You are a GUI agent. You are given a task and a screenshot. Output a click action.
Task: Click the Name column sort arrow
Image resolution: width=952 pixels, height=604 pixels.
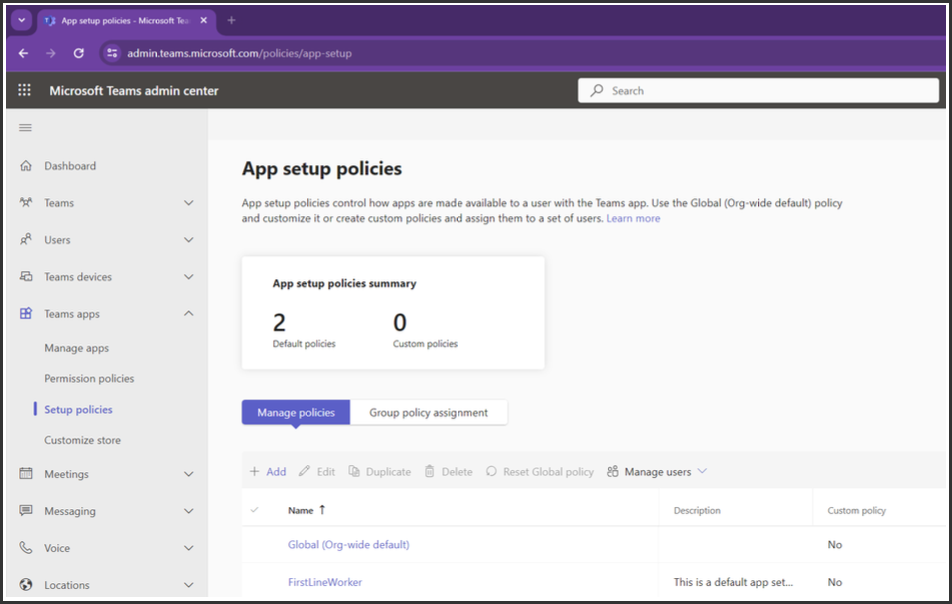322,510
